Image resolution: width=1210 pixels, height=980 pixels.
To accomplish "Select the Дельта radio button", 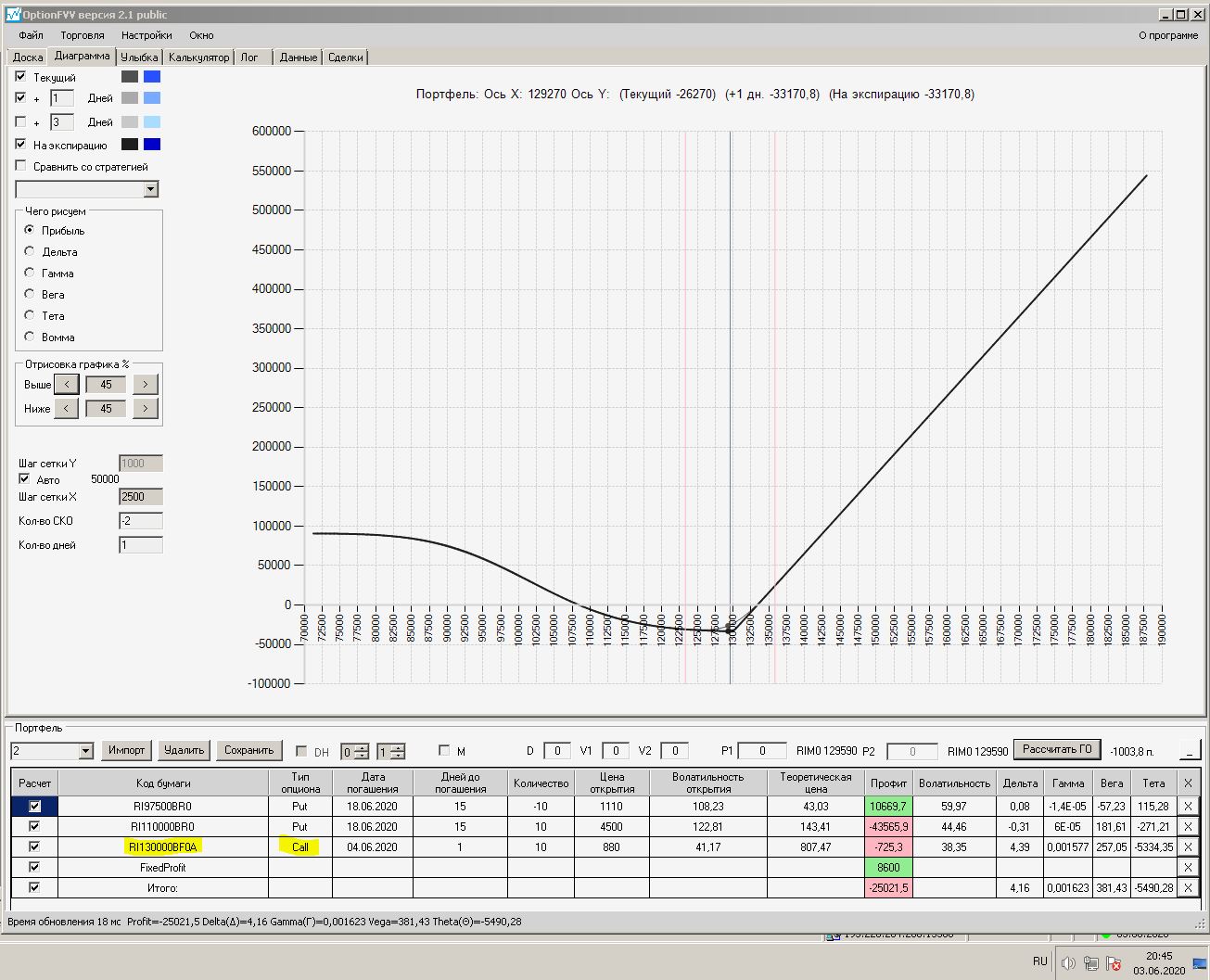I will pyautogui.click(x=30, y=251).
